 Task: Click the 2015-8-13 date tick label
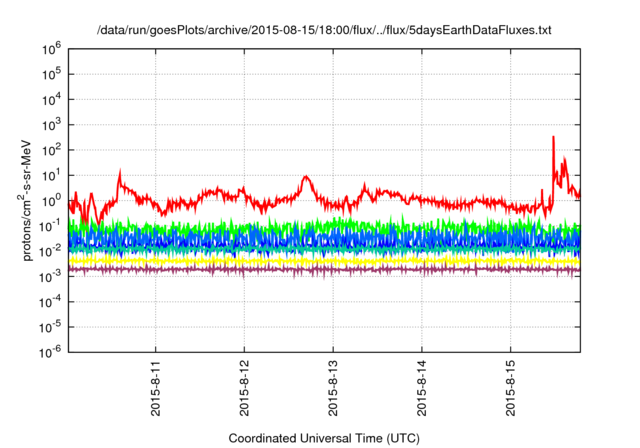click(333, 388)
